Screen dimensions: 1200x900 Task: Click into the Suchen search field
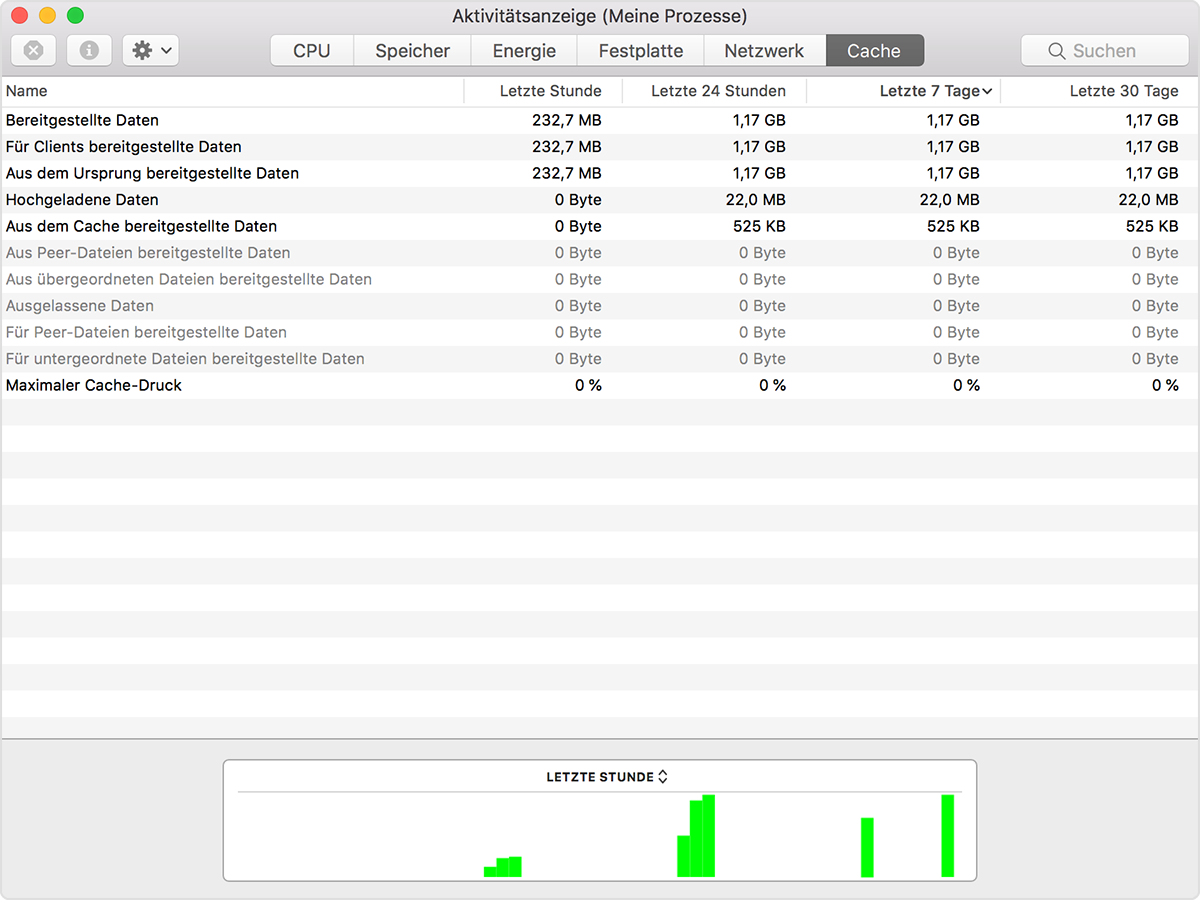tap(1115, 51)
